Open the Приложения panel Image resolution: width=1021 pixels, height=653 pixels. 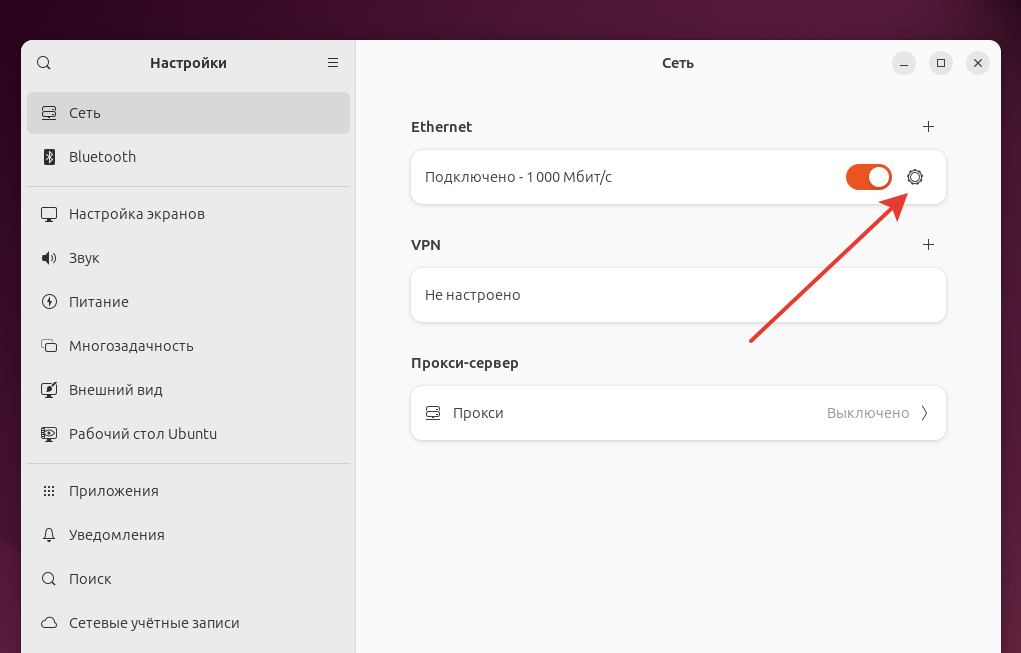coord(188,491)
